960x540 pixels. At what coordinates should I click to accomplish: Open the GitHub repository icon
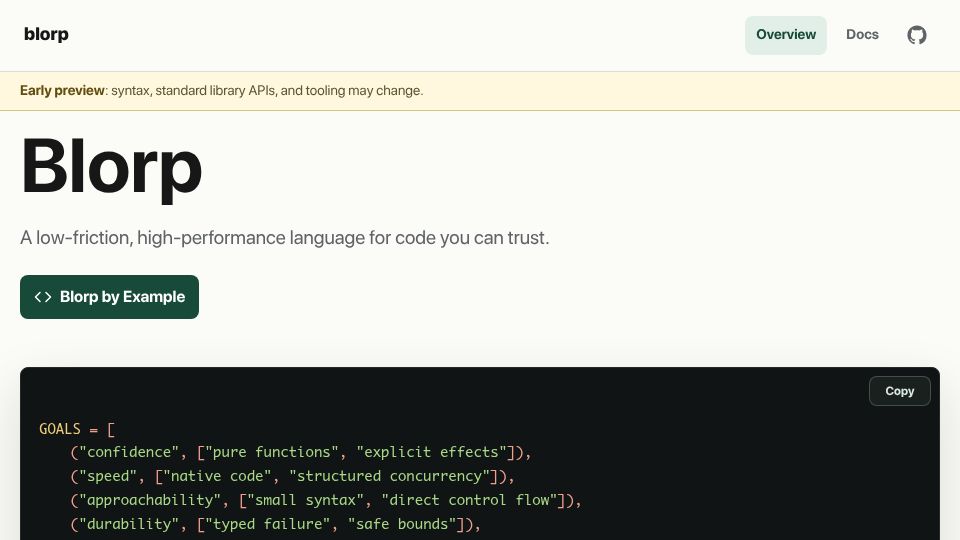pos(917,35)
